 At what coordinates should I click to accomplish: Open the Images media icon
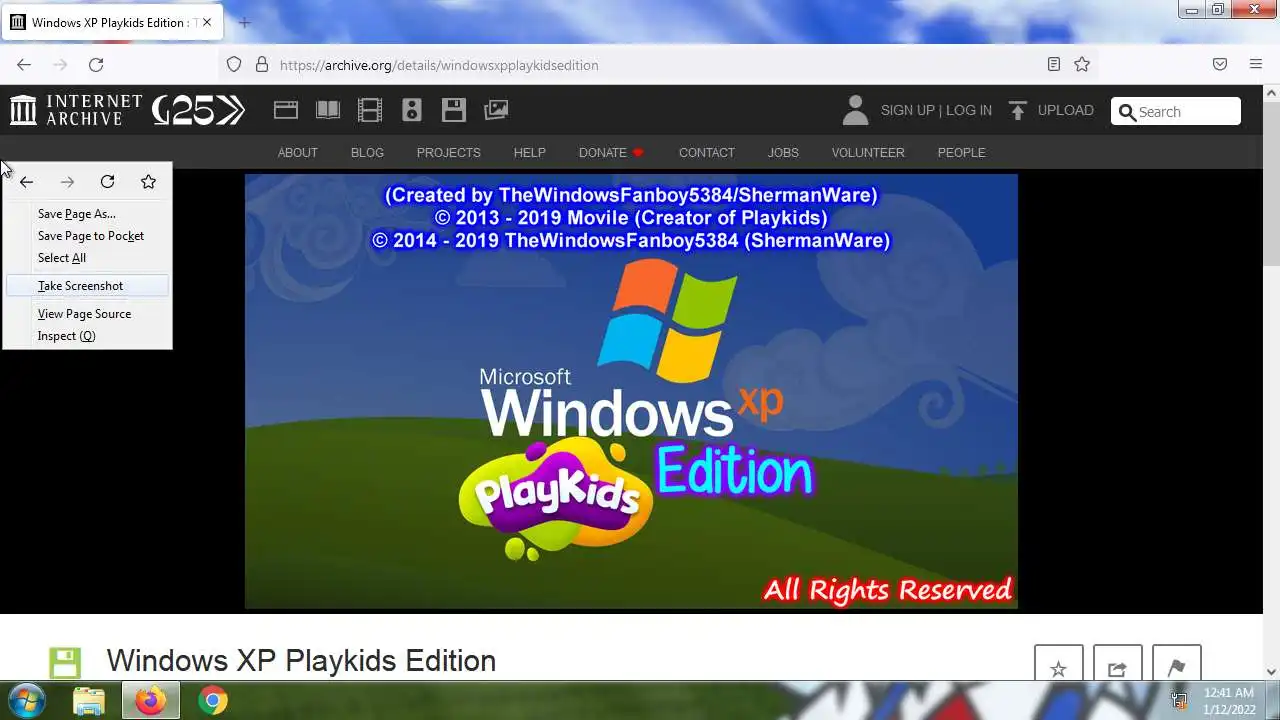[496, 110]
